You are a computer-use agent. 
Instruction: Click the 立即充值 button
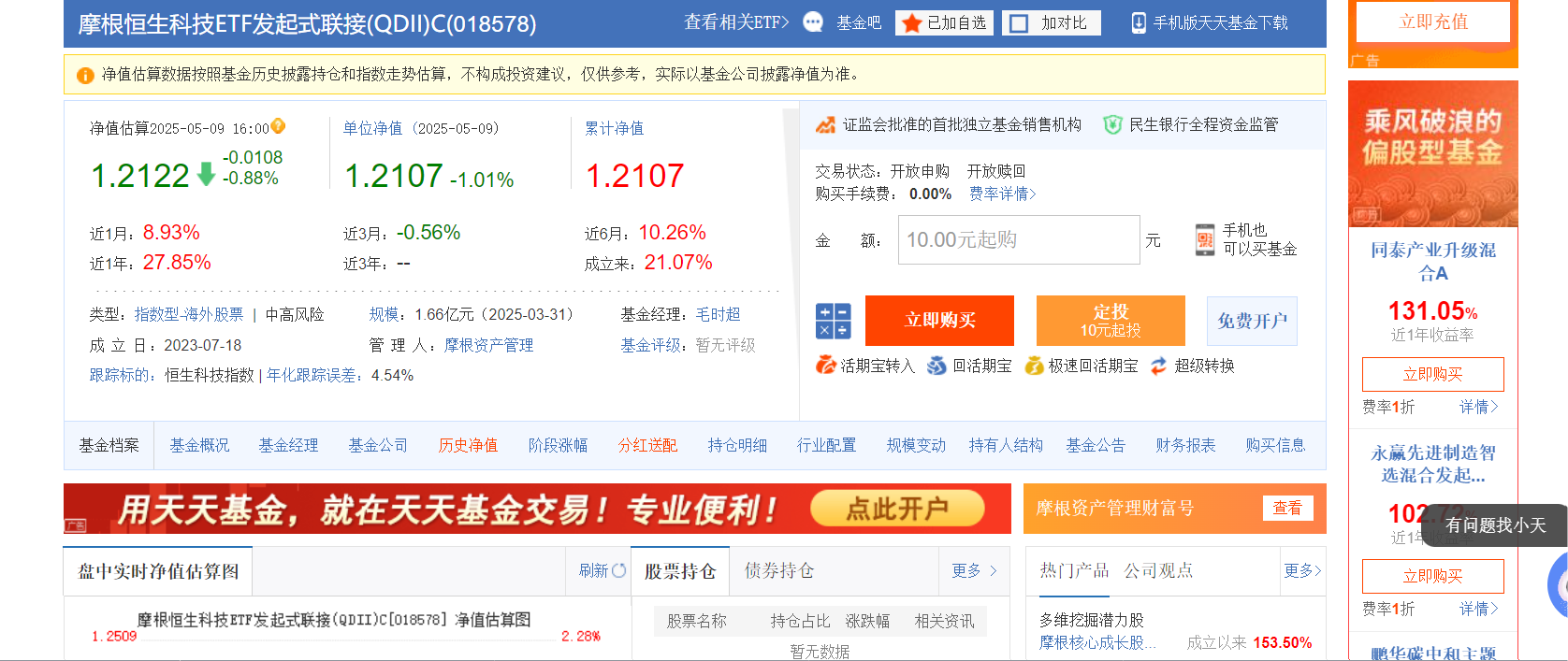pyautogui.click(x=1433, y=22)
